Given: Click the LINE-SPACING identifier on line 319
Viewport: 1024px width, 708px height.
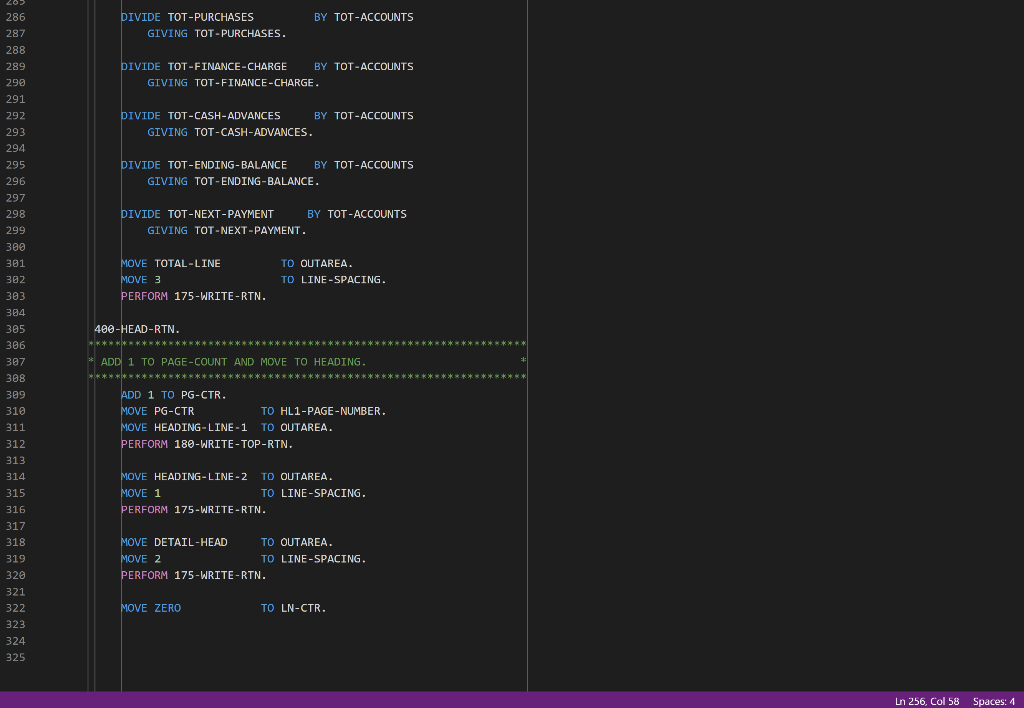Looking at the screenshot, I should tap(320, 558).
